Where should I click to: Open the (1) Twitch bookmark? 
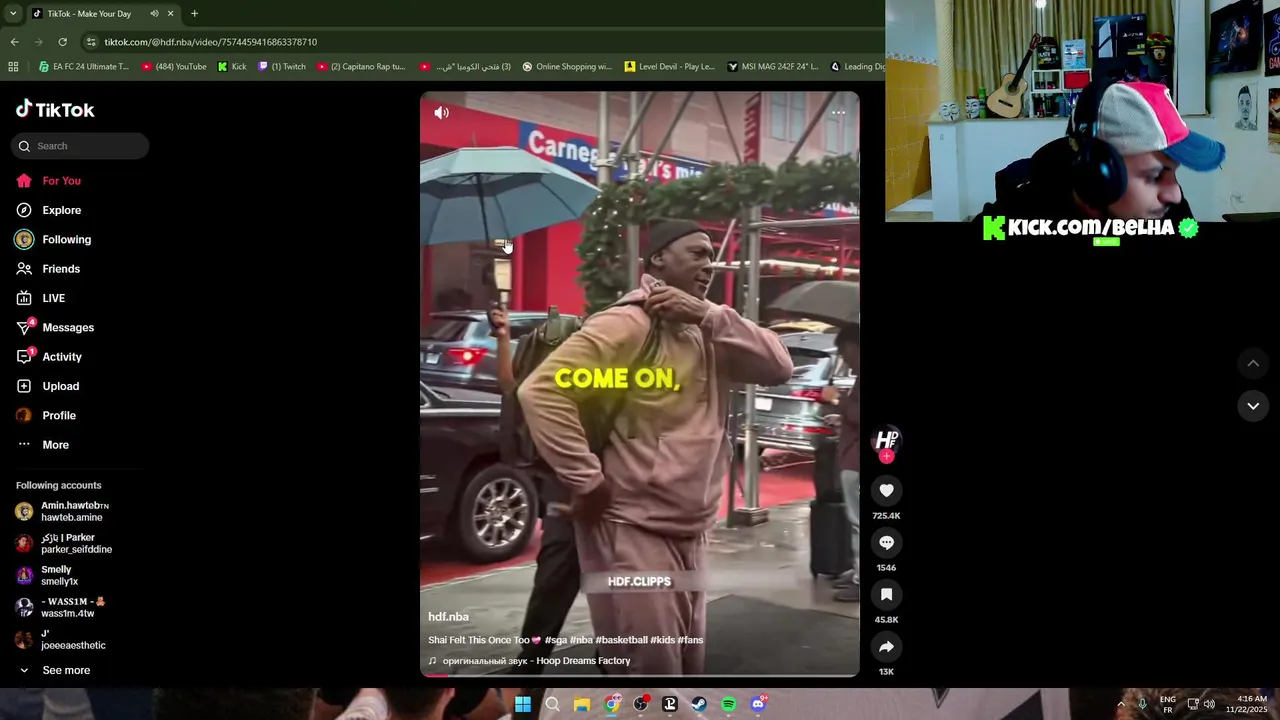point(282,67)
